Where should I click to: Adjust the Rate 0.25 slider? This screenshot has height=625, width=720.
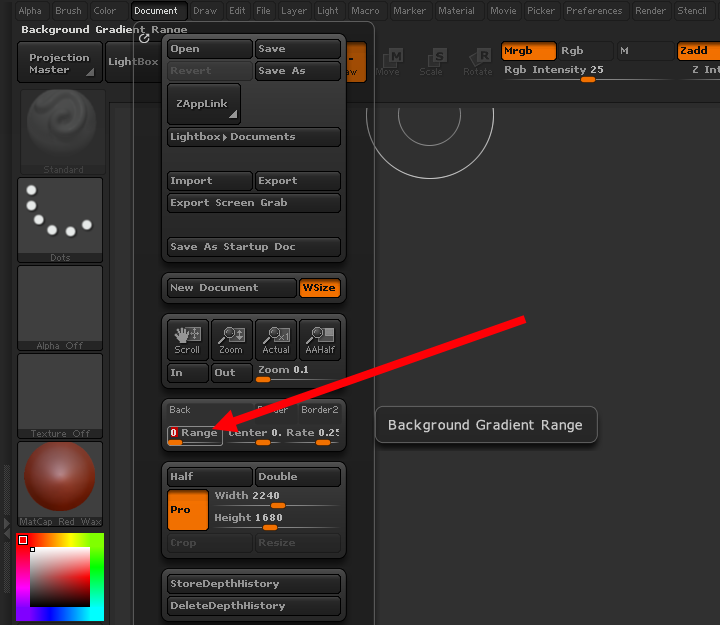[313, 436]
